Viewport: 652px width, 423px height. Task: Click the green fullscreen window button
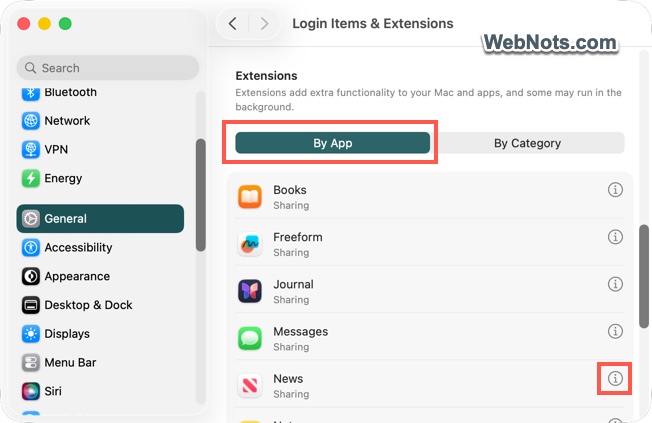[65, 24]
